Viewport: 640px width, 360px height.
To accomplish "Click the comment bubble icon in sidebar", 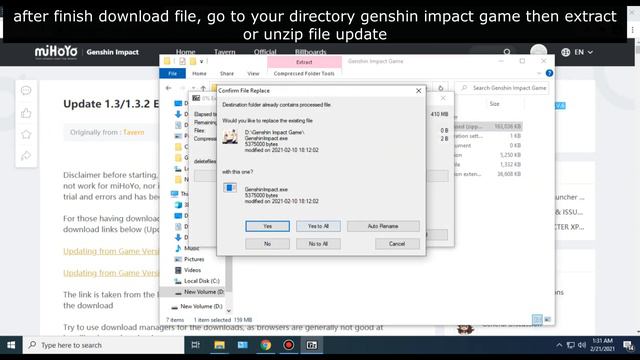I will click(x=26, y=91).
